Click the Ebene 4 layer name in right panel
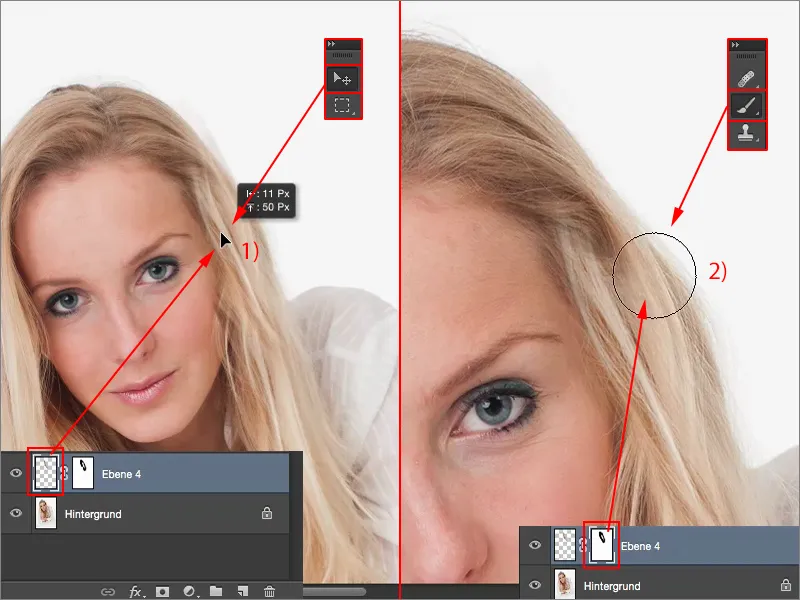This screenshot has height=600, width=800. [x=640, y=546]
